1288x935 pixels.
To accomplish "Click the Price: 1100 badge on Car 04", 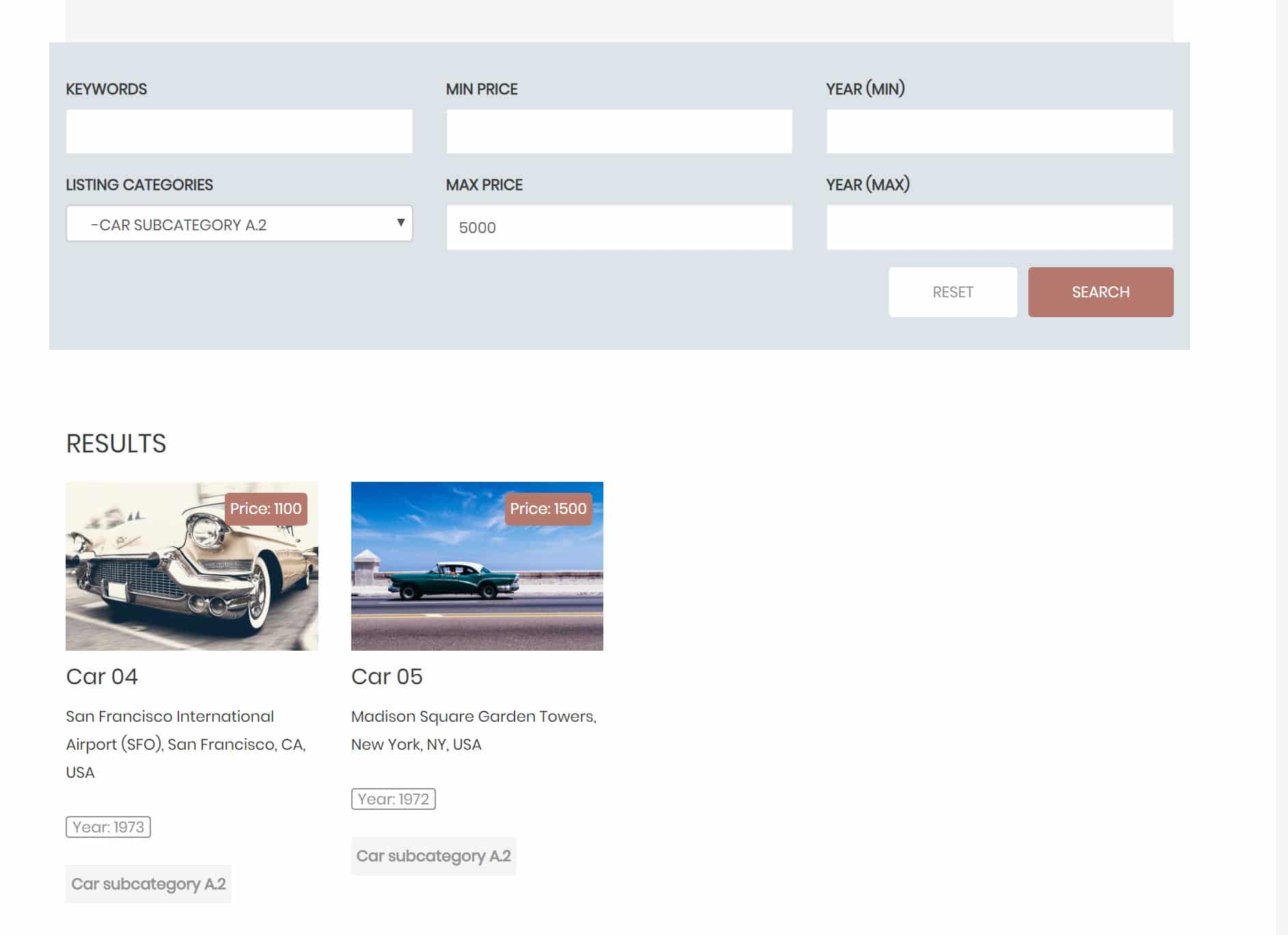I will [266, 509].
